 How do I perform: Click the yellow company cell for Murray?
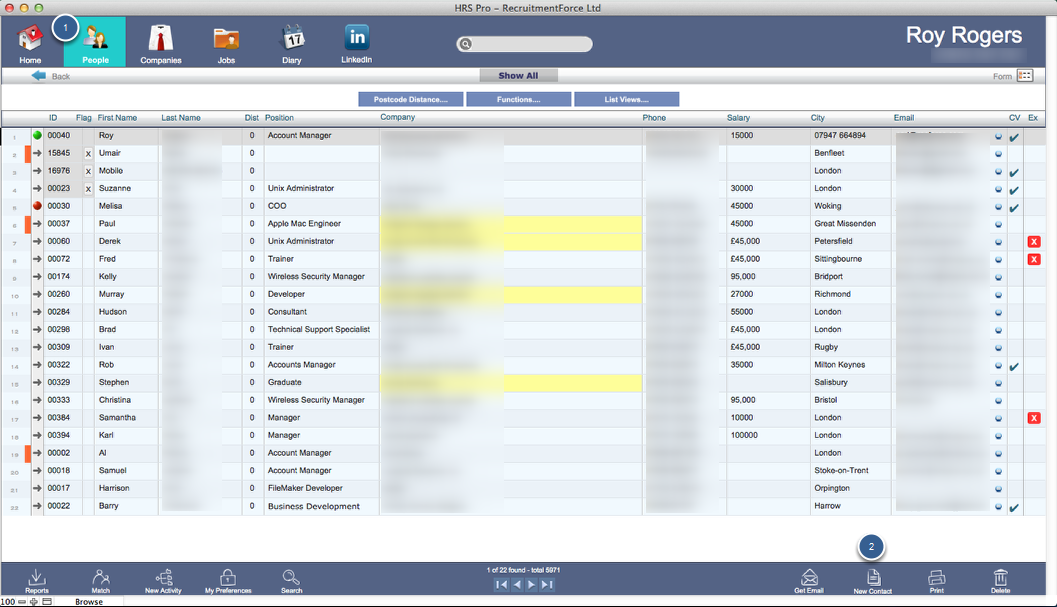pos(510,294)
